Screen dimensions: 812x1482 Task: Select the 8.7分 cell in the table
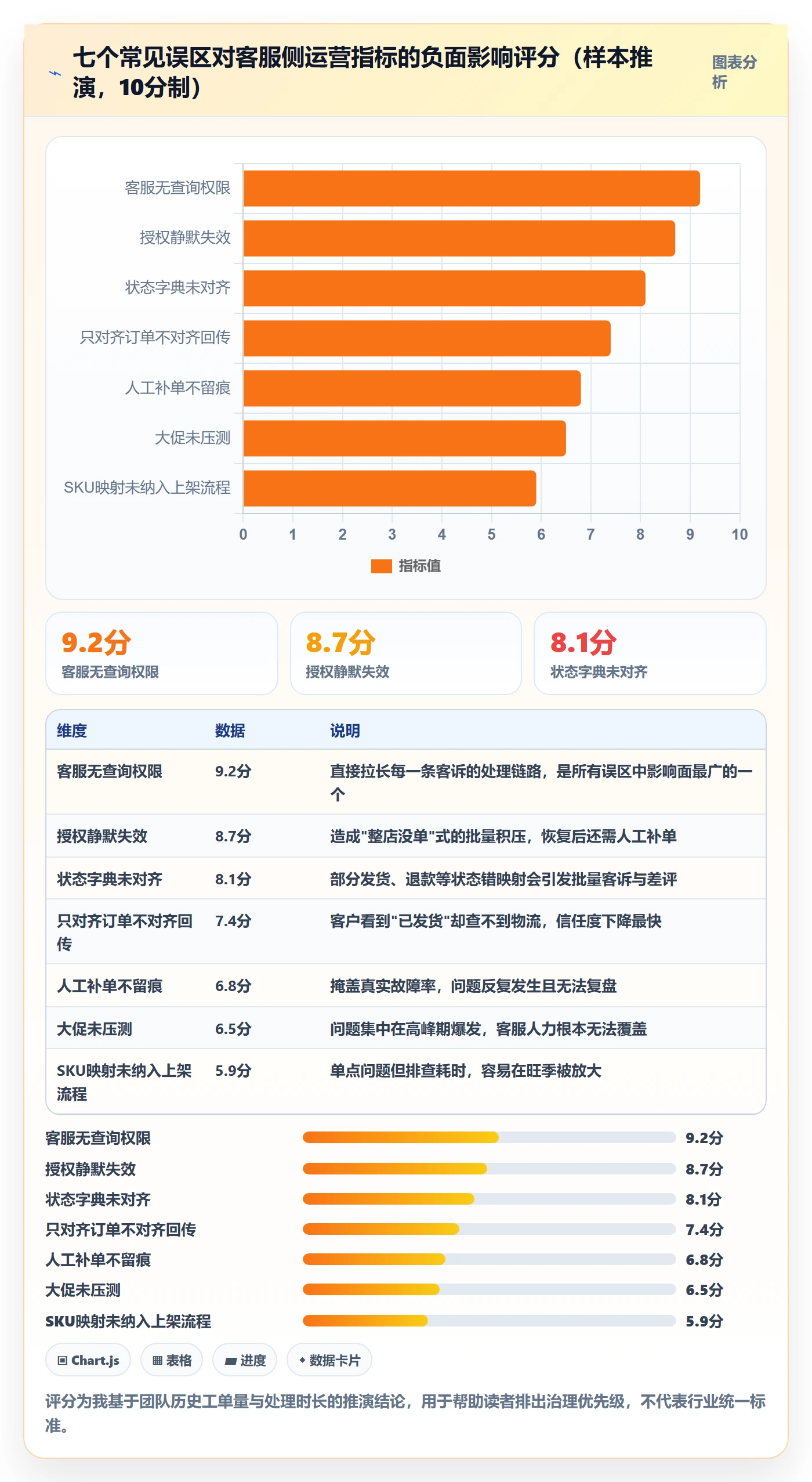233,836
